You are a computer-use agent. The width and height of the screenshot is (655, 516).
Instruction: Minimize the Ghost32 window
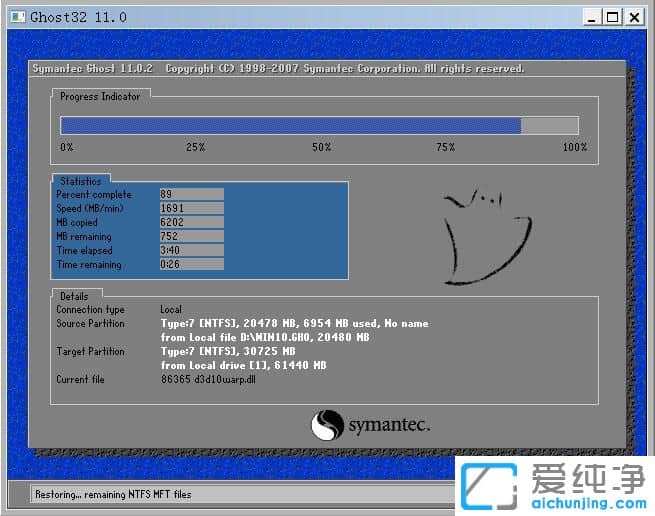(x=592, y=16)
